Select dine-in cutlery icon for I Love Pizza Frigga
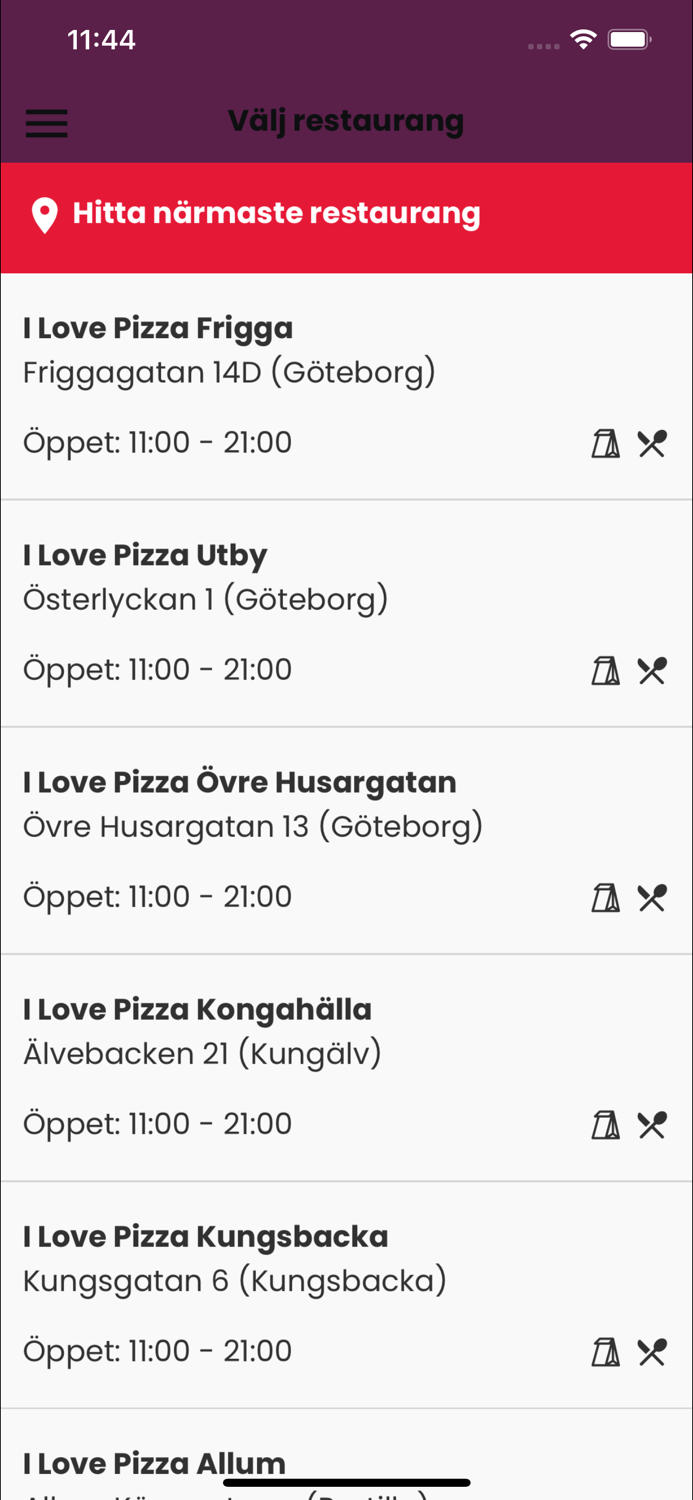The width and height of the screenshot is (693, 1500). [x=652, y=443]
